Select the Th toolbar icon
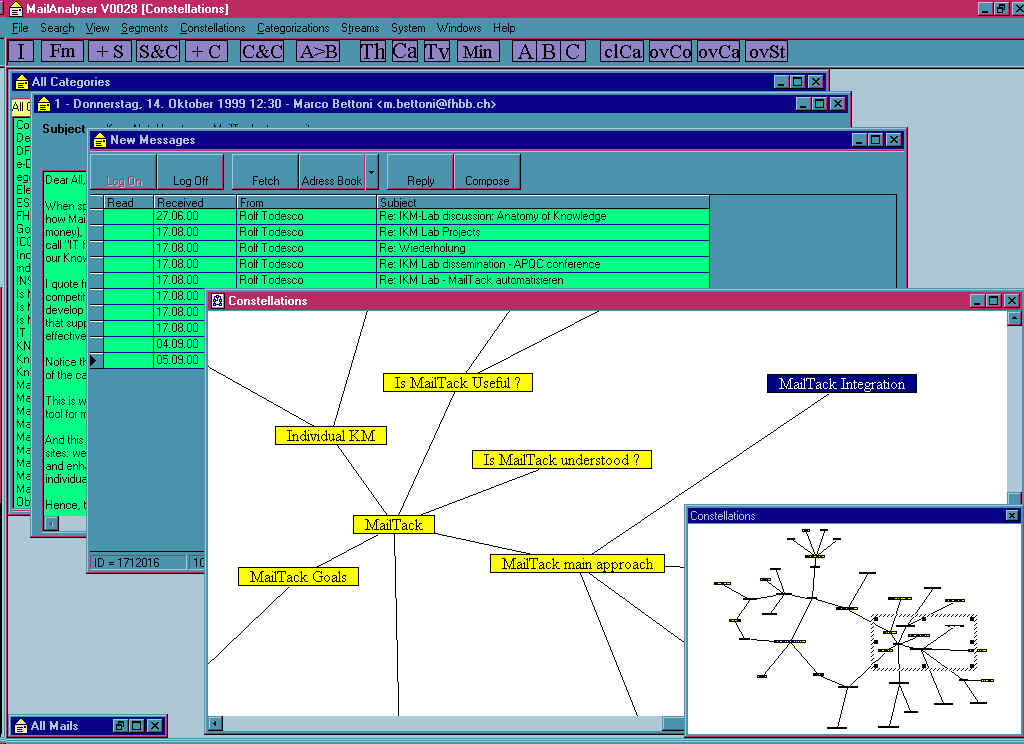This screenshot has height=744, width=1024. coord(372,52)
